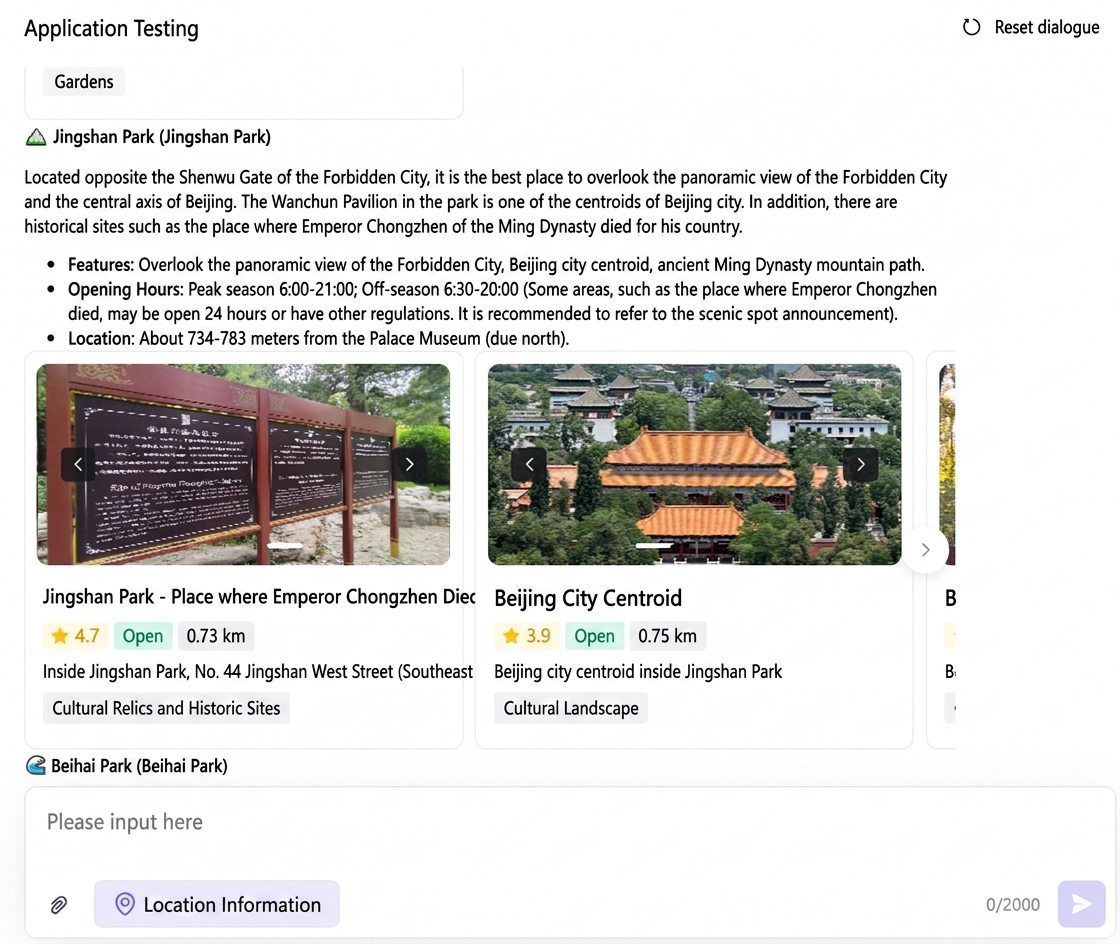This screenshot has width=1120, height=944.
Task: Click the 3.9 star rating badge
Action: 526,636
